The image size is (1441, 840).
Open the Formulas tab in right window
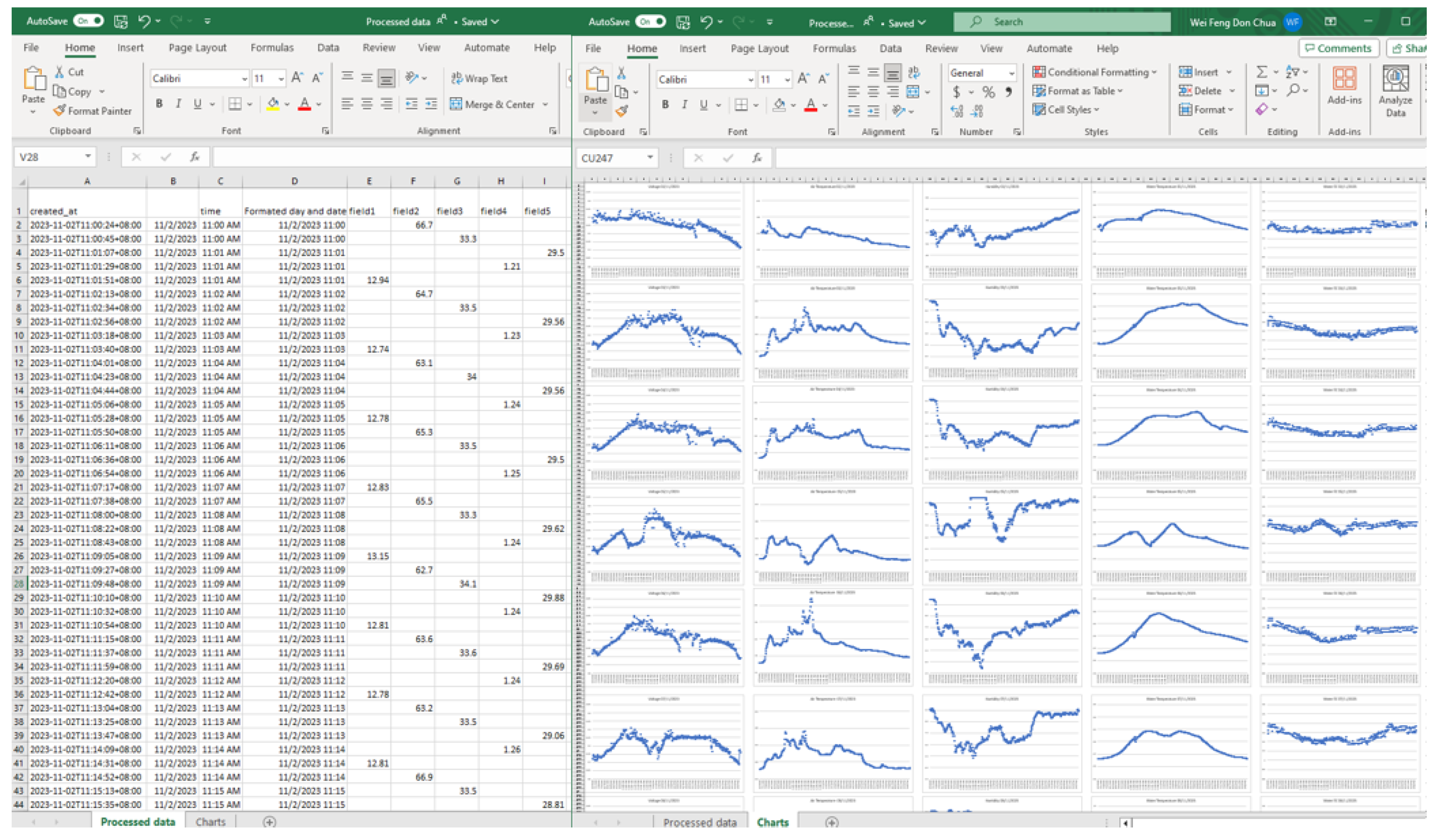[x=834, y=49]
